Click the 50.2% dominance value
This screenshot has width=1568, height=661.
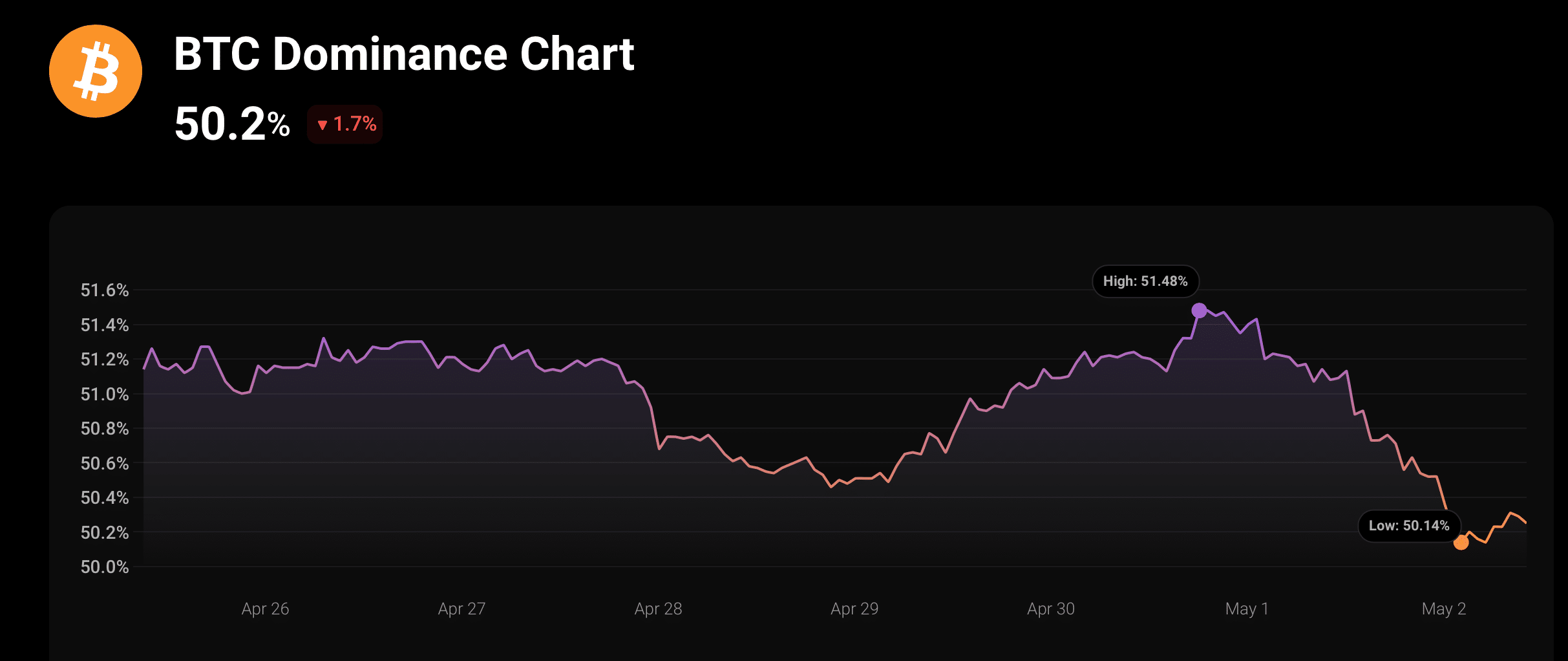pos(232,124)
